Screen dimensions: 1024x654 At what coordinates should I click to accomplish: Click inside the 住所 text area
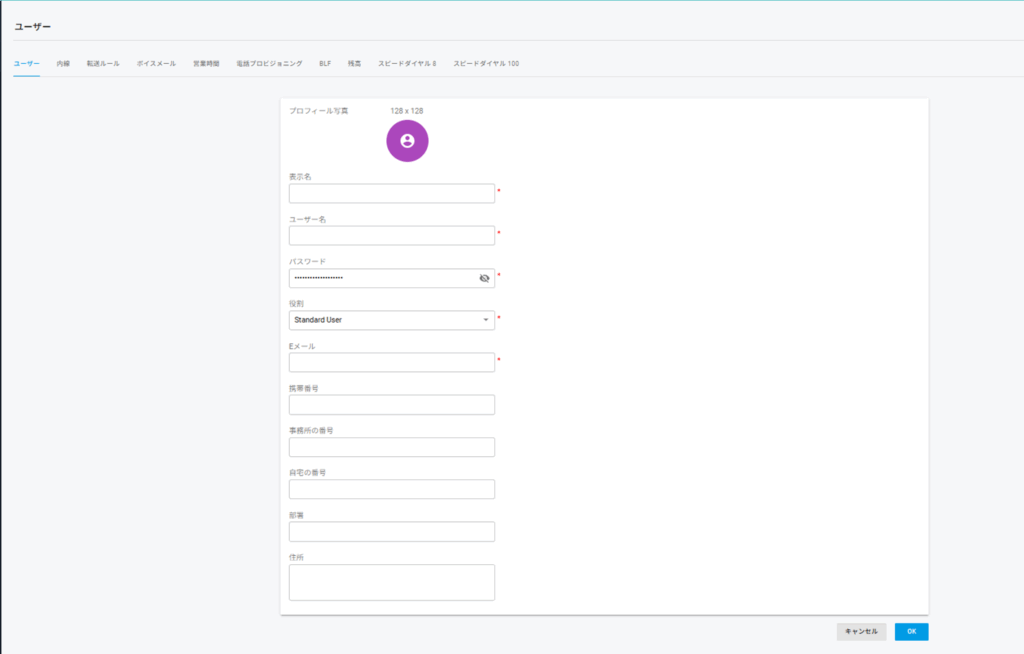(x=391, y=582)
